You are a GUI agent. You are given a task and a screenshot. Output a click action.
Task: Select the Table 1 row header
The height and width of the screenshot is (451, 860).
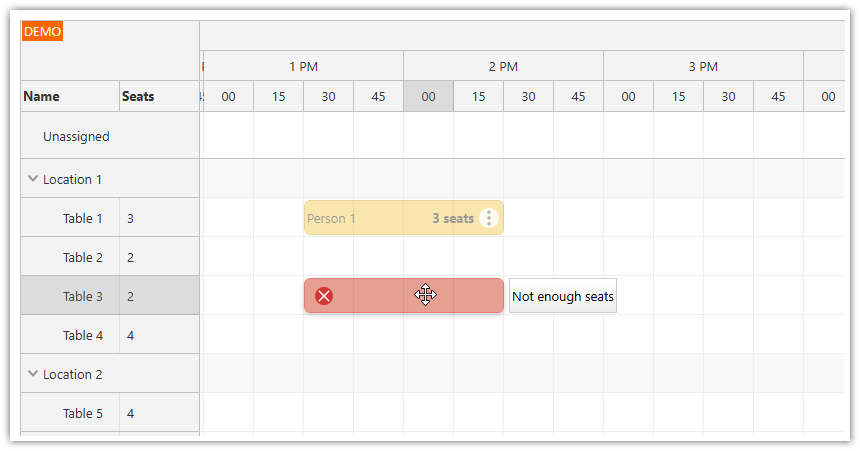pos(82,218)
